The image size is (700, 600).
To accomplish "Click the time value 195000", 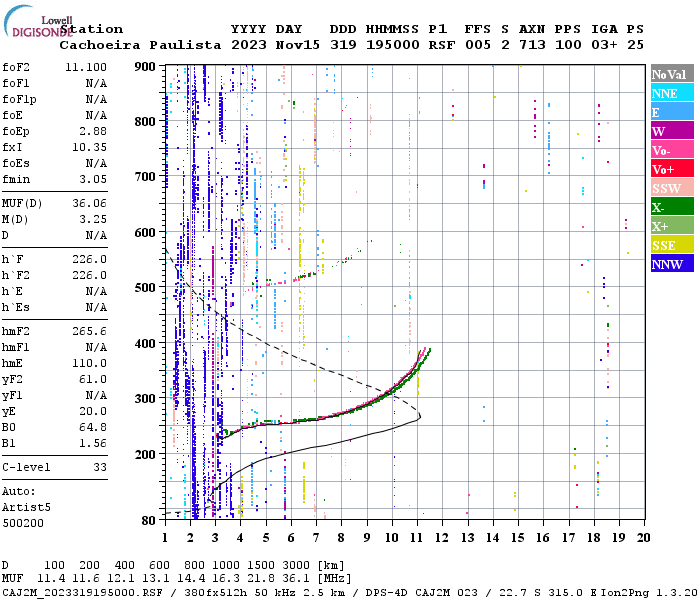I will (392, 45).
